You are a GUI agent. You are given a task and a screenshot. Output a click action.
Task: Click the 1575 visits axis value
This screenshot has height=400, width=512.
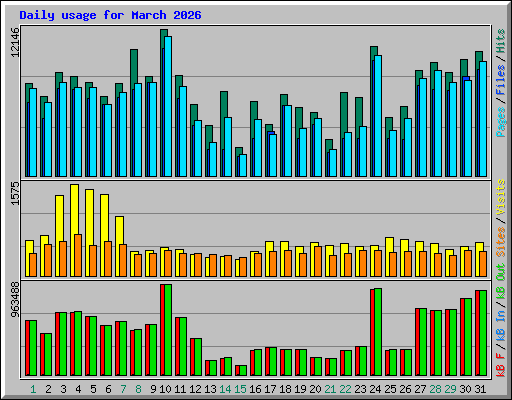point(15,193)
